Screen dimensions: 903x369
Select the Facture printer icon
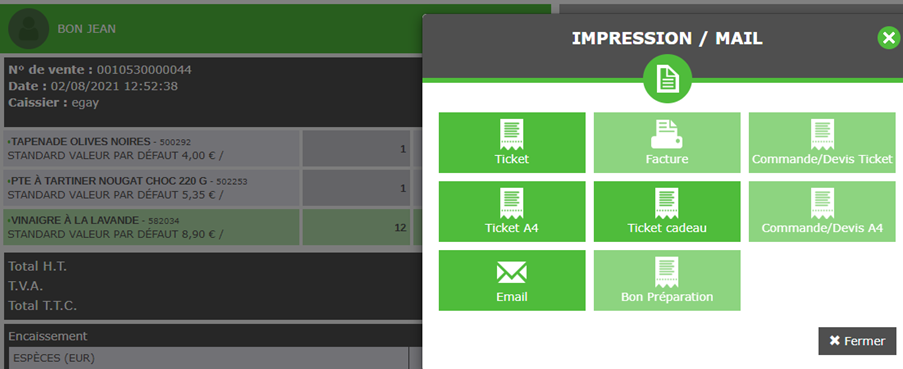[x=667, y=134]
